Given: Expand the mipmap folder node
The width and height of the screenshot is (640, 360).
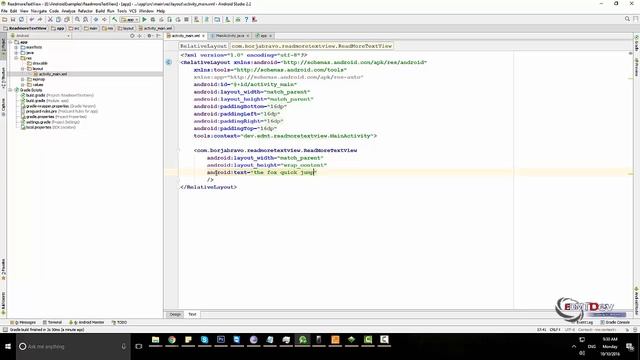Looking at the screenshot, I should point(23,79).
